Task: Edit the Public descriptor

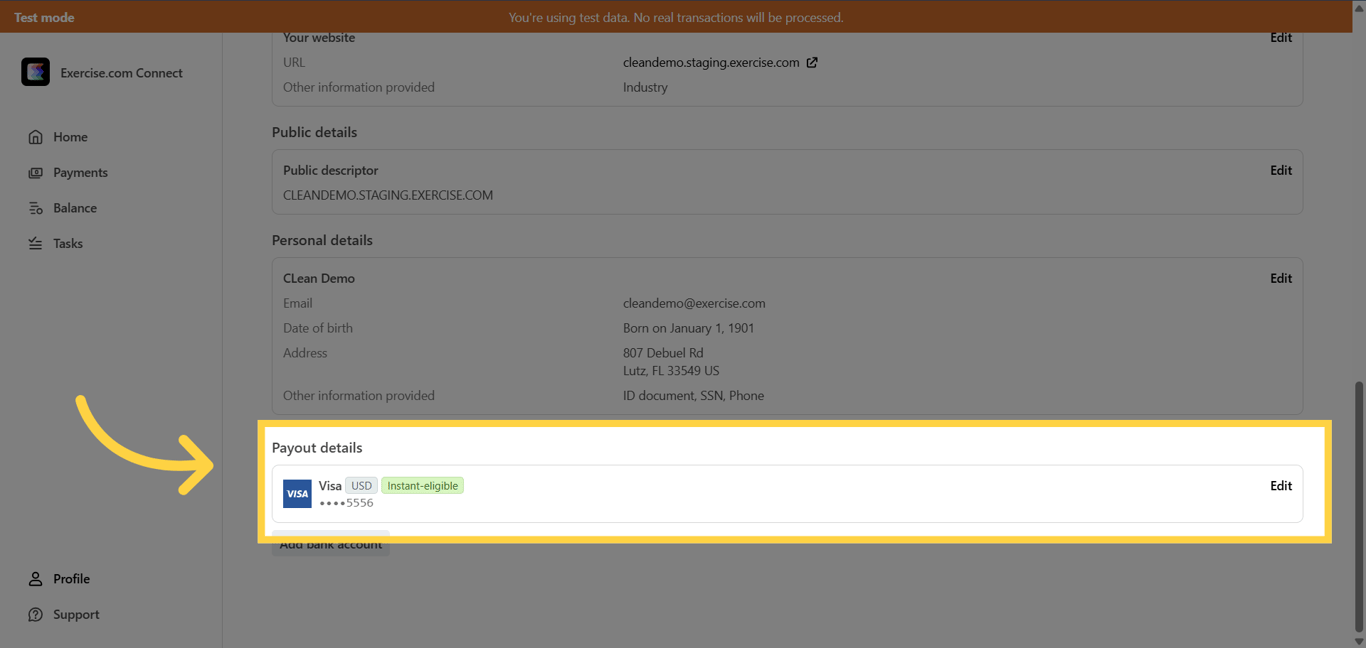Action: (x=1281, y=170)
